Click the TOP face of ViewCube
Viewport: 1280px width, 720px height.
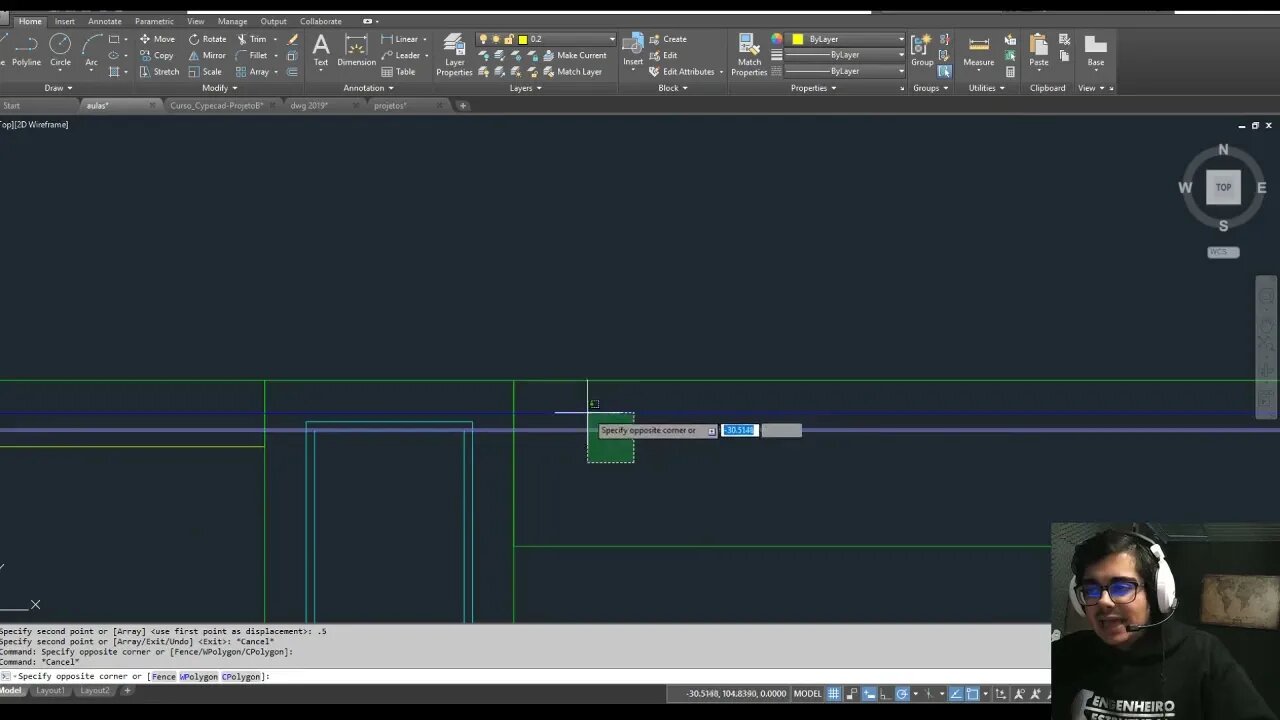1223,187
